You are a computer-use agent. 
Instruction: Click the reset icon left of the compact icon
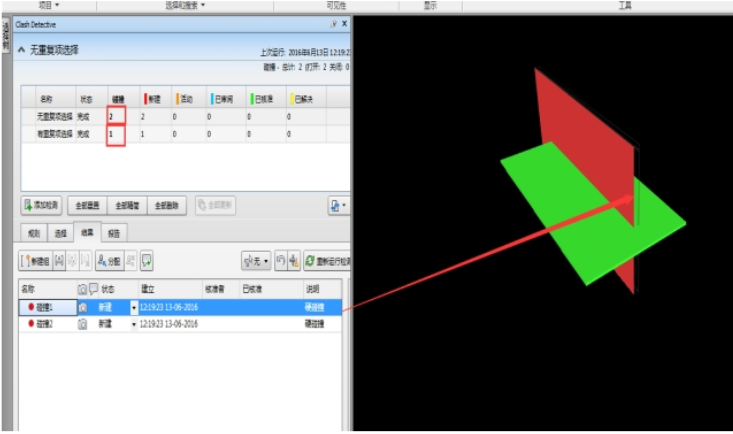(x=280, y=261)
